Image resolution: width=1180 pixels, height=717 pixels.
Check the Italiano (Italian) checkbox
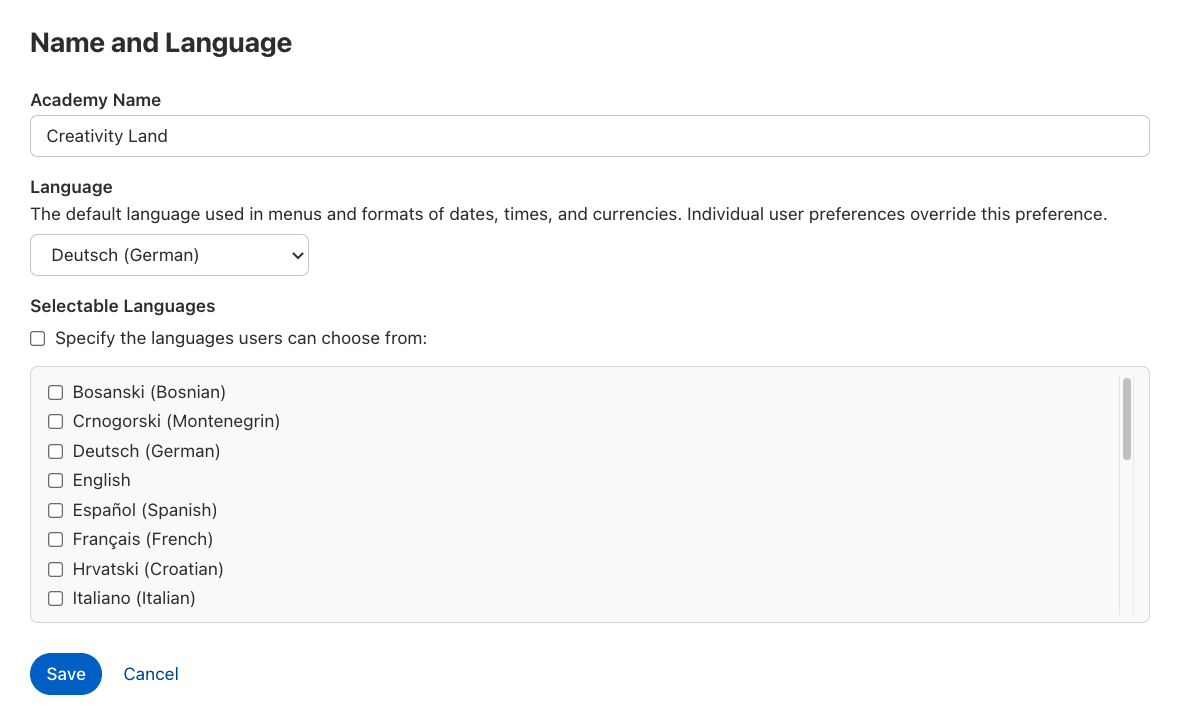pyautogui.click(x=56, y=598)
